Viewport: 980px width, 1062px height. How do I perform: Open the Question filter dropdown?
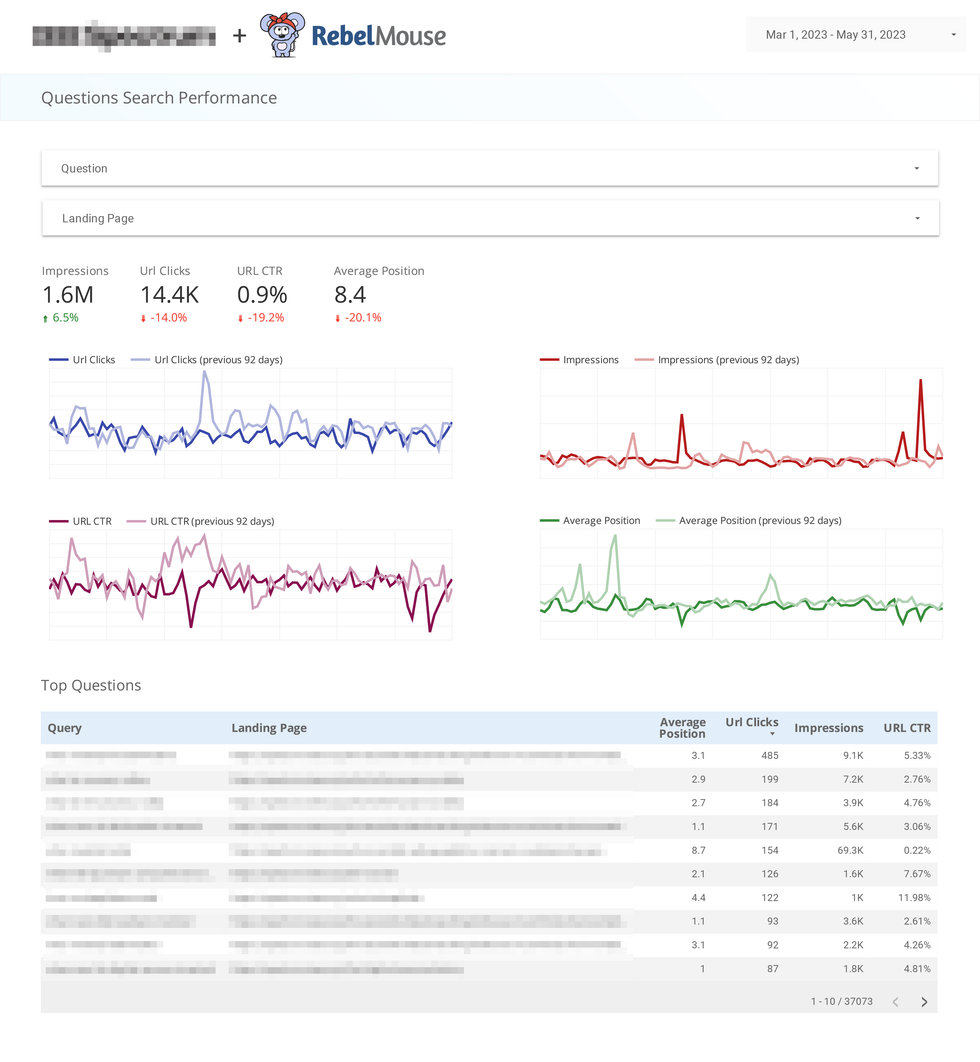[x=490, y=167]
